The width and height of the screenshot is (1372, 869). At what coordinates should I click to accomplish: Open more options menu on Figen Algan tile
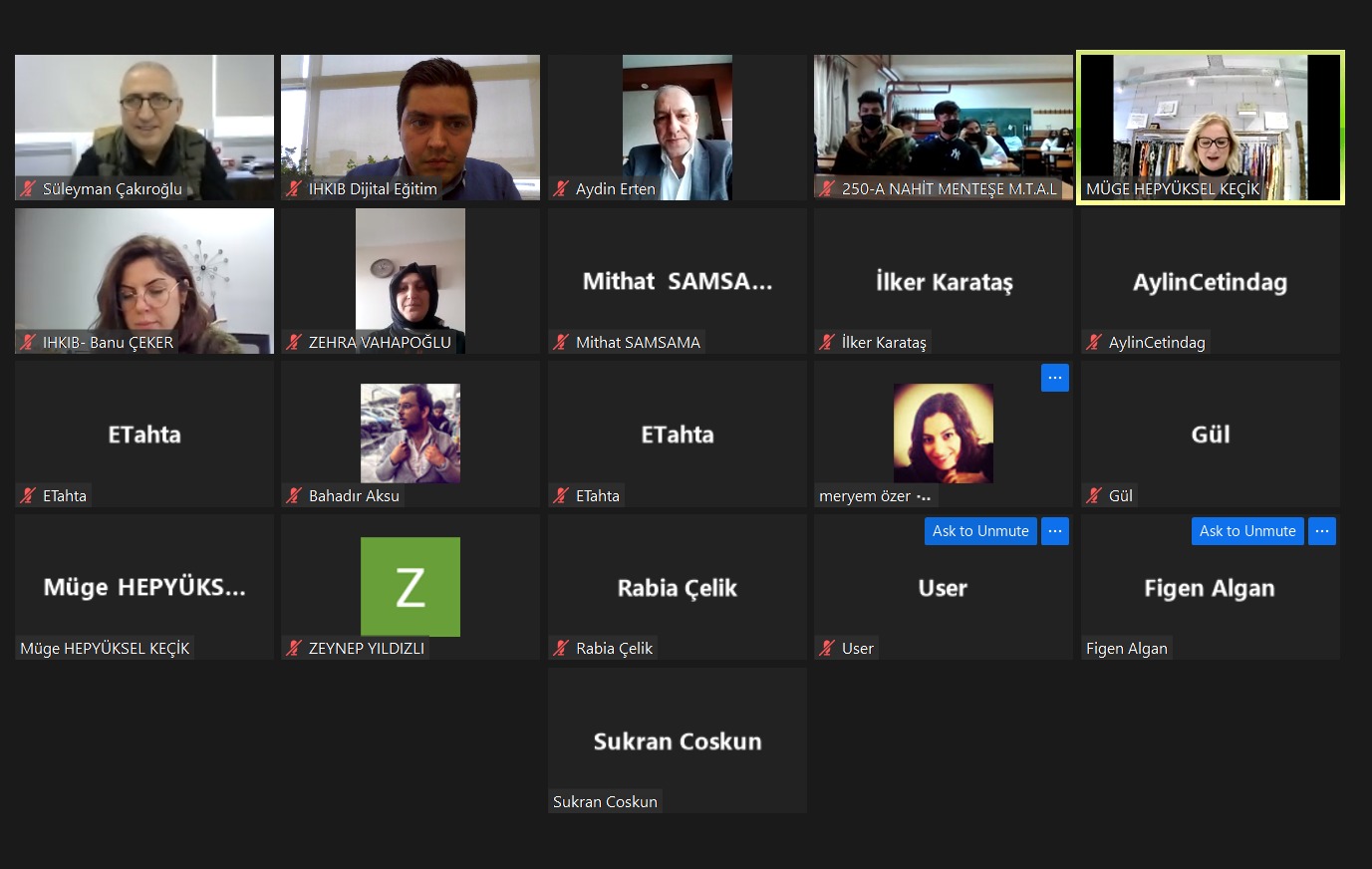tap(1322, 531)
